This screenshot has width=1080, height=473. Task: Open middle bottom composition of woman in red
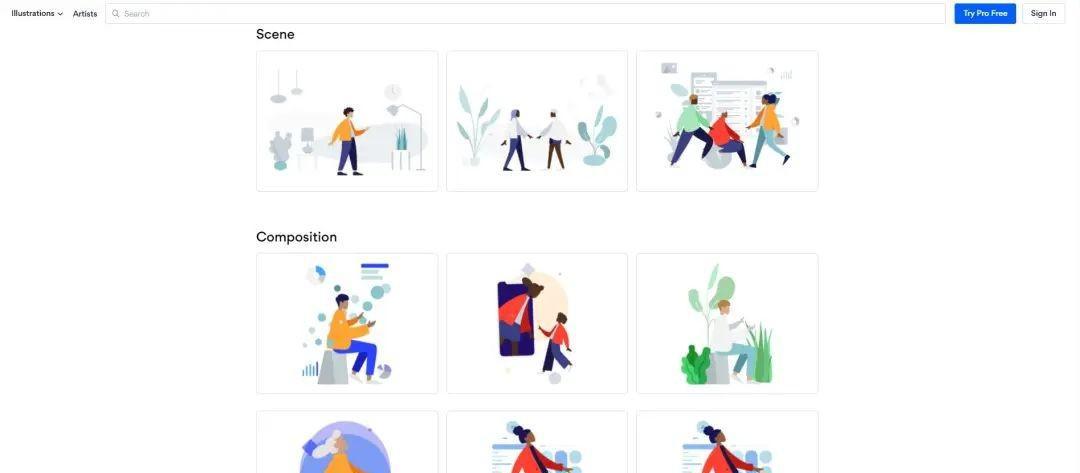point(537,442)
